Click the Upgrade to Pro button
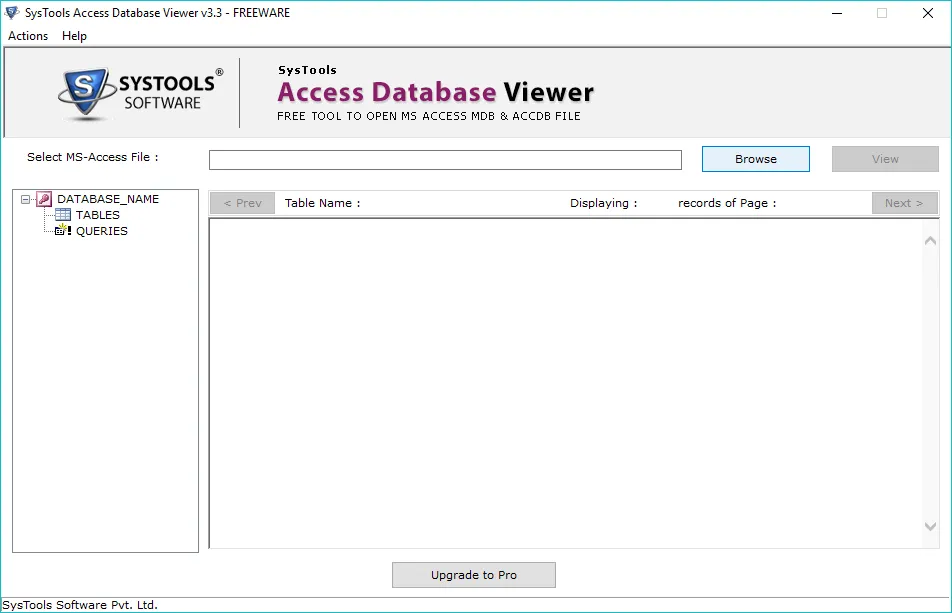The height and width of the screenshot is (613, 952). (x=473, y=575)
